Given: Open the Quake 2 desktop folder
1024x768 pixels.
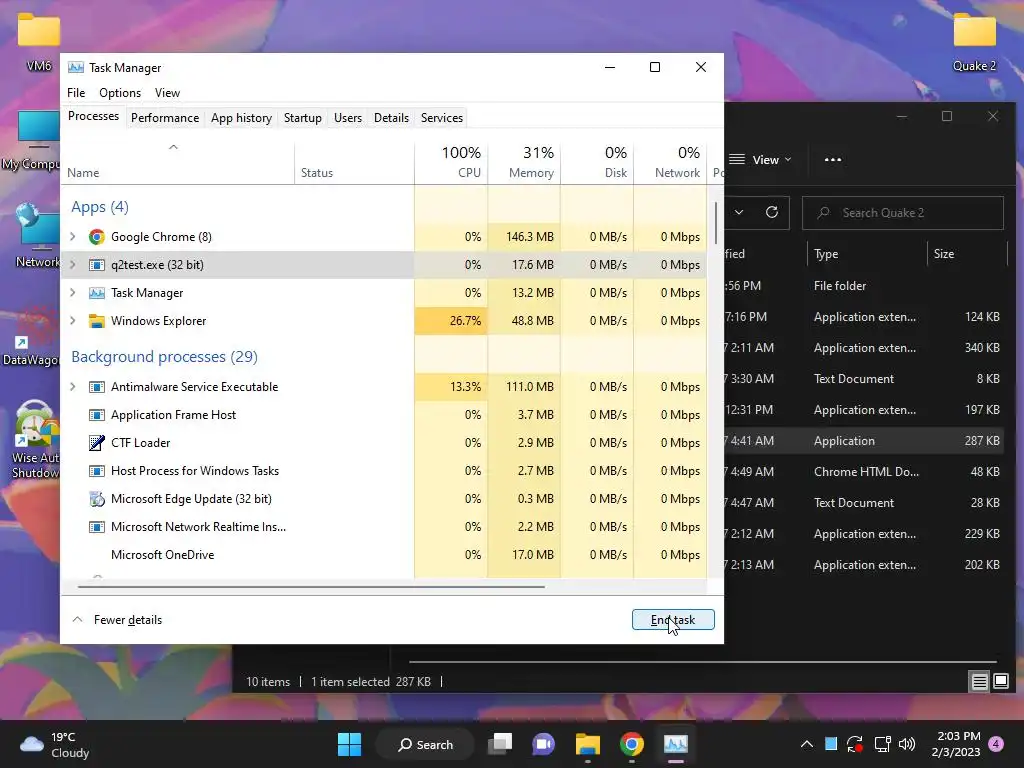Looking at the screenshot, I should [974, 42].
